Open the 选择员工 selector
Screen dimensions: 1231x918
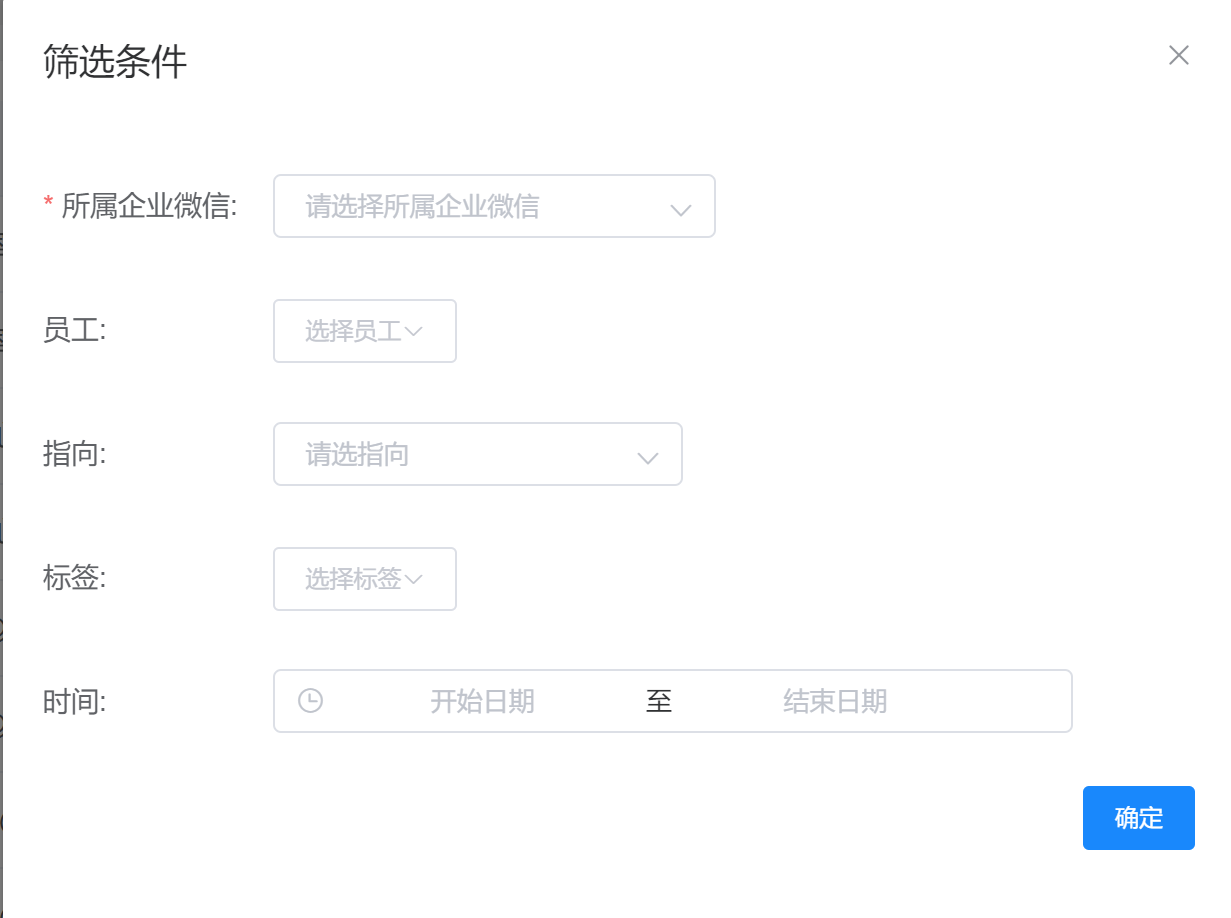[353, 331]
